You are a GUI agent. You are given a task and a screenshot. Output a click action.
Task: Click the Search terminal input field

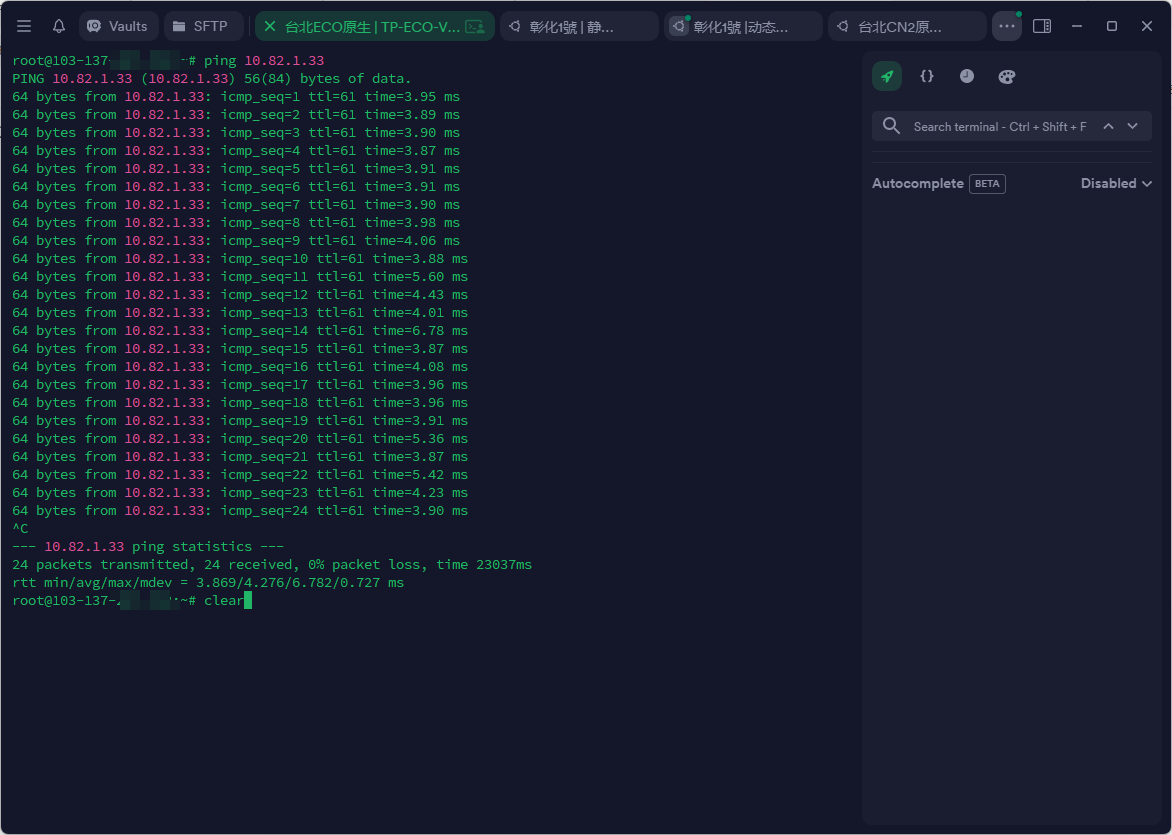coord(998,127)
